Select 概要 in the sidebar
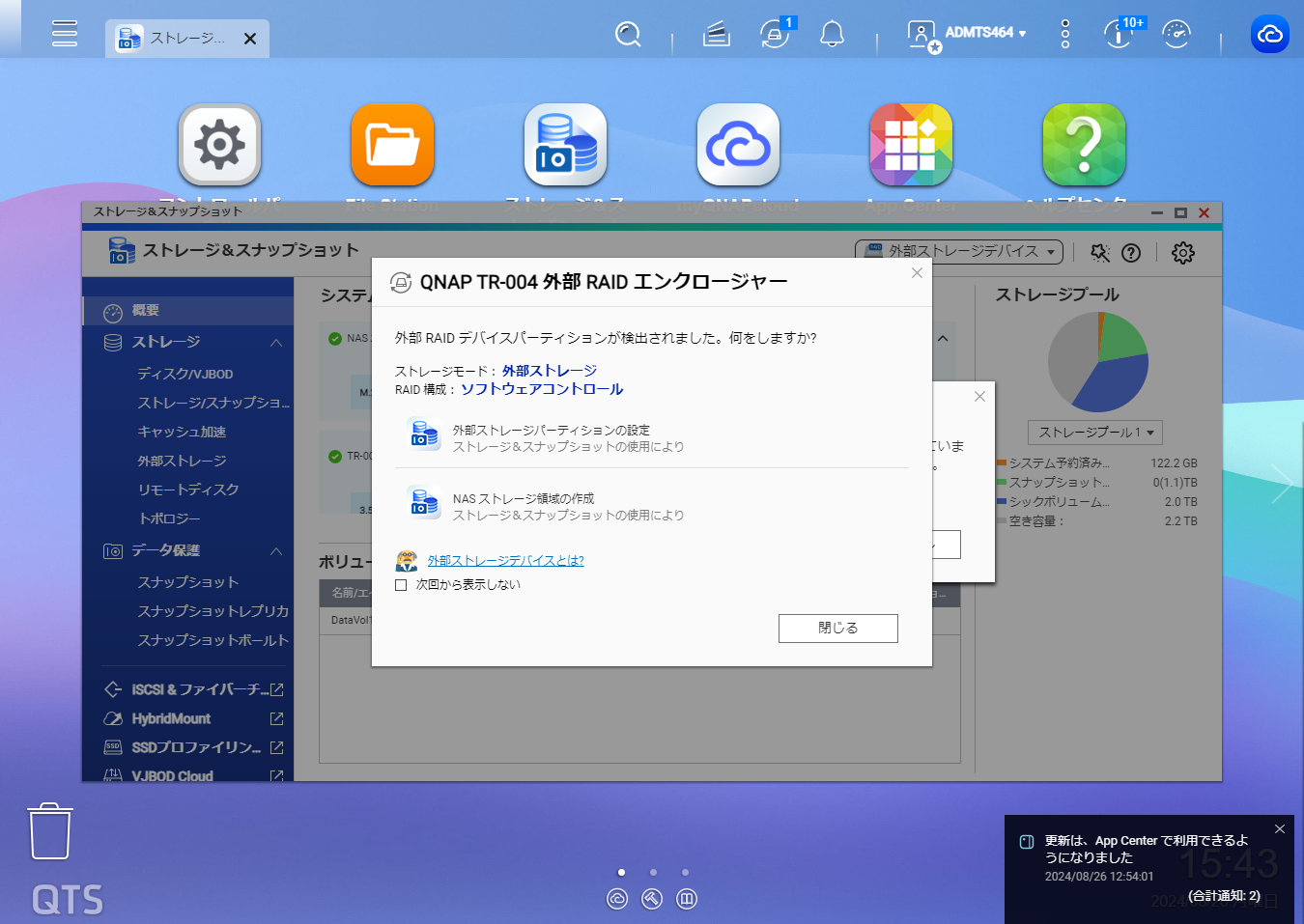 pos(188,311)
